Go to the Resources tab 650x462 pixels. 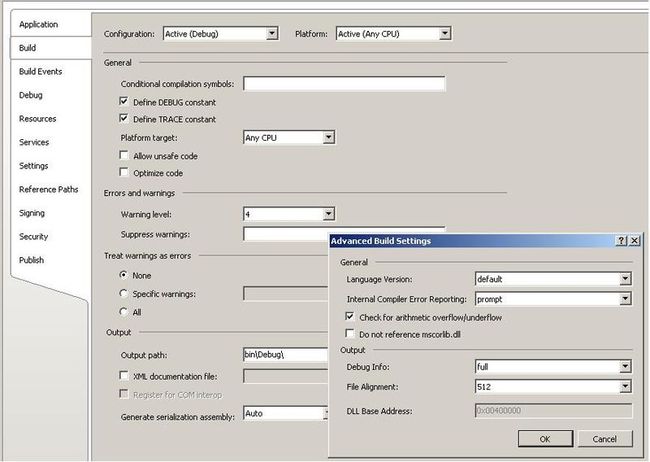pyautogui.click(x=37, y=119)
